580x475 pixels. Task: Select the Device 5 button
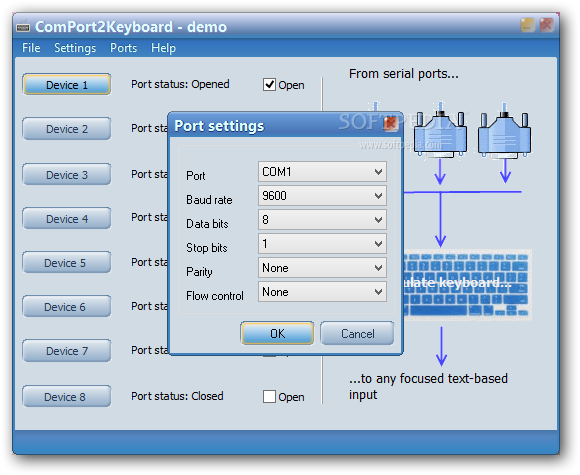tap(67, 263)
